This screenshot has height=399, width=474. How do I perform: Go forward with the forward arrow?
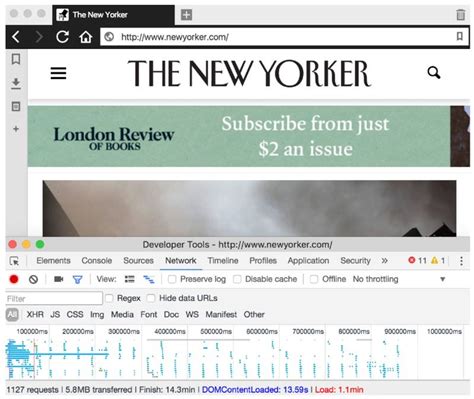pyautogui.click(x=39, y=37)
